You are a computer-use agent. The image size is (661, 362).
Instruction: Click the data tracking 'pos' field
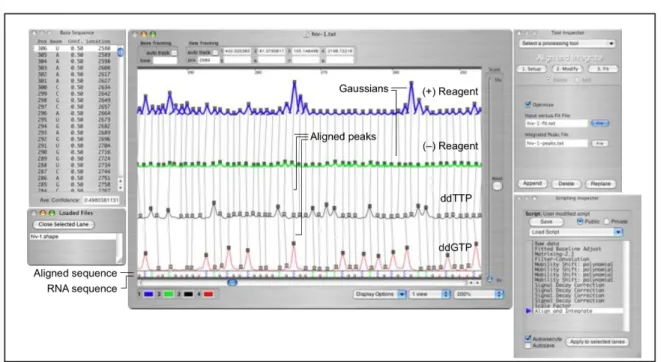(x=209, y=60)
